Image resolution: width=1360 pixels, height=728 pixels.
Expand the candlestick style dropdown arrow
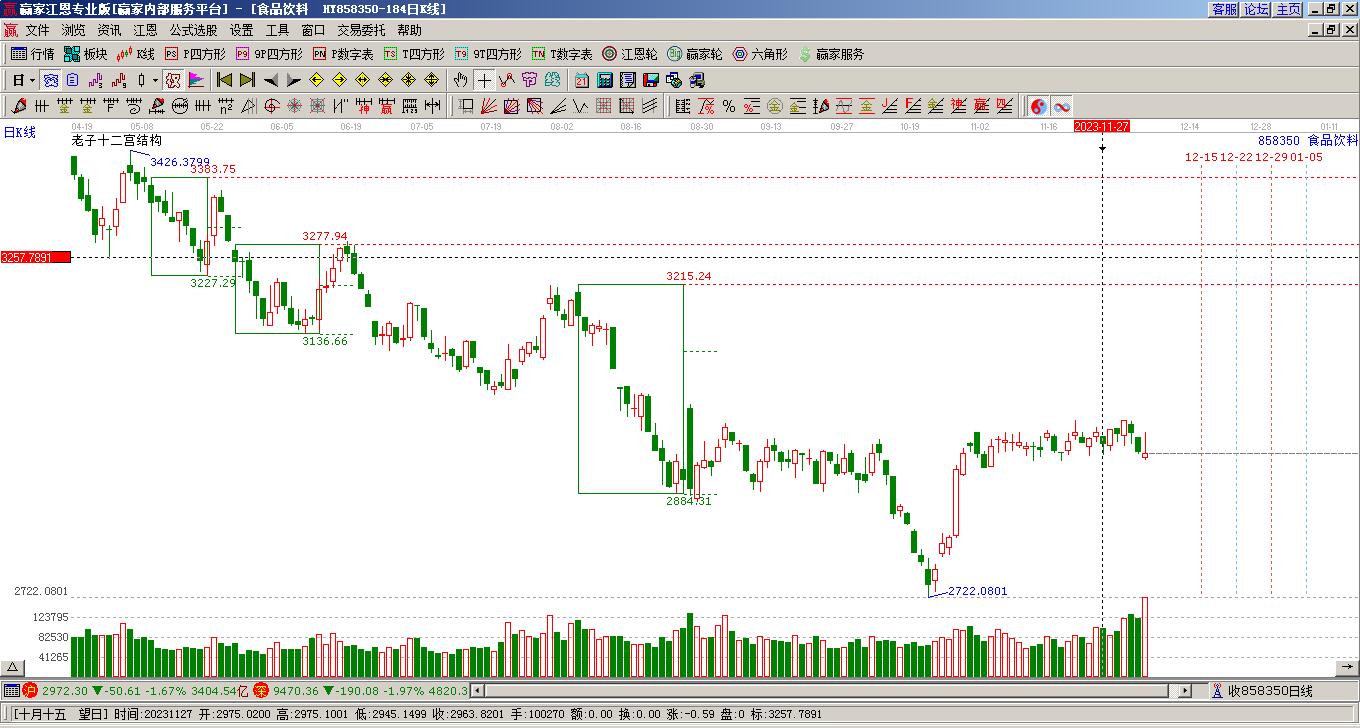[x=155, y=80]
